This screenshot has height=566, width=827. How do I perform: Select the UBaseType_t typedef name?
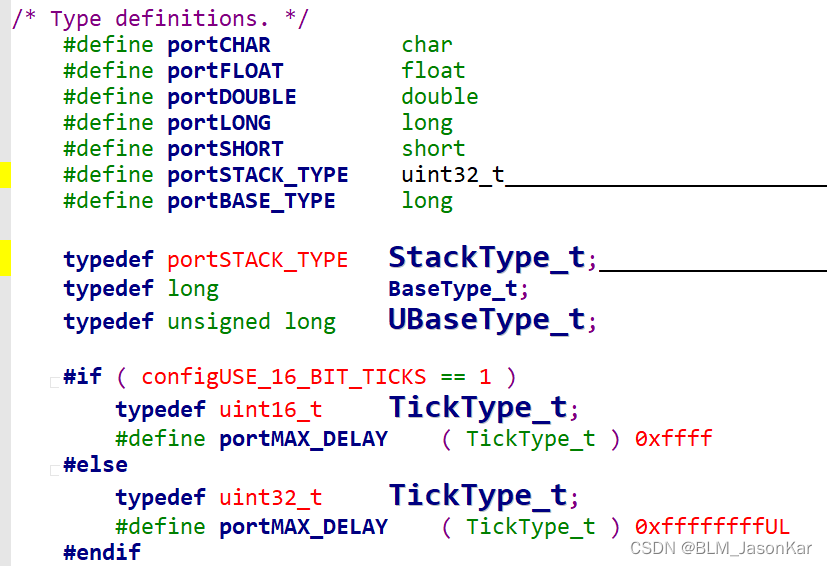point(487,320)
